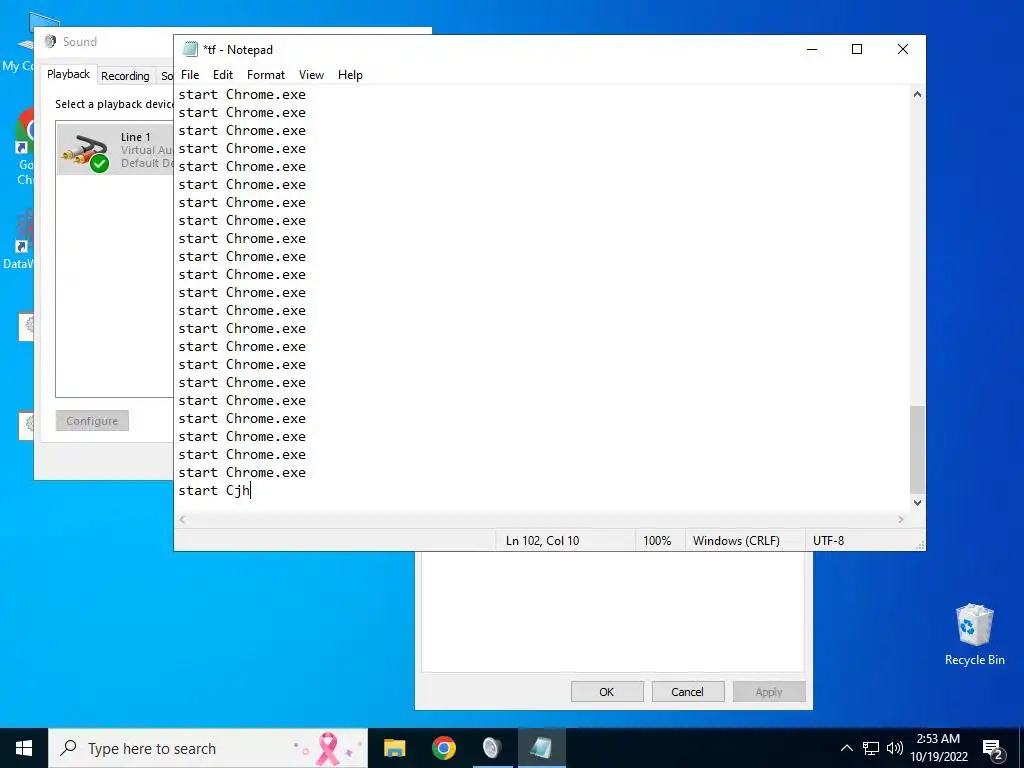Click the Notepad resize grip corner
1024x768 pixels.
pos(920,545)
